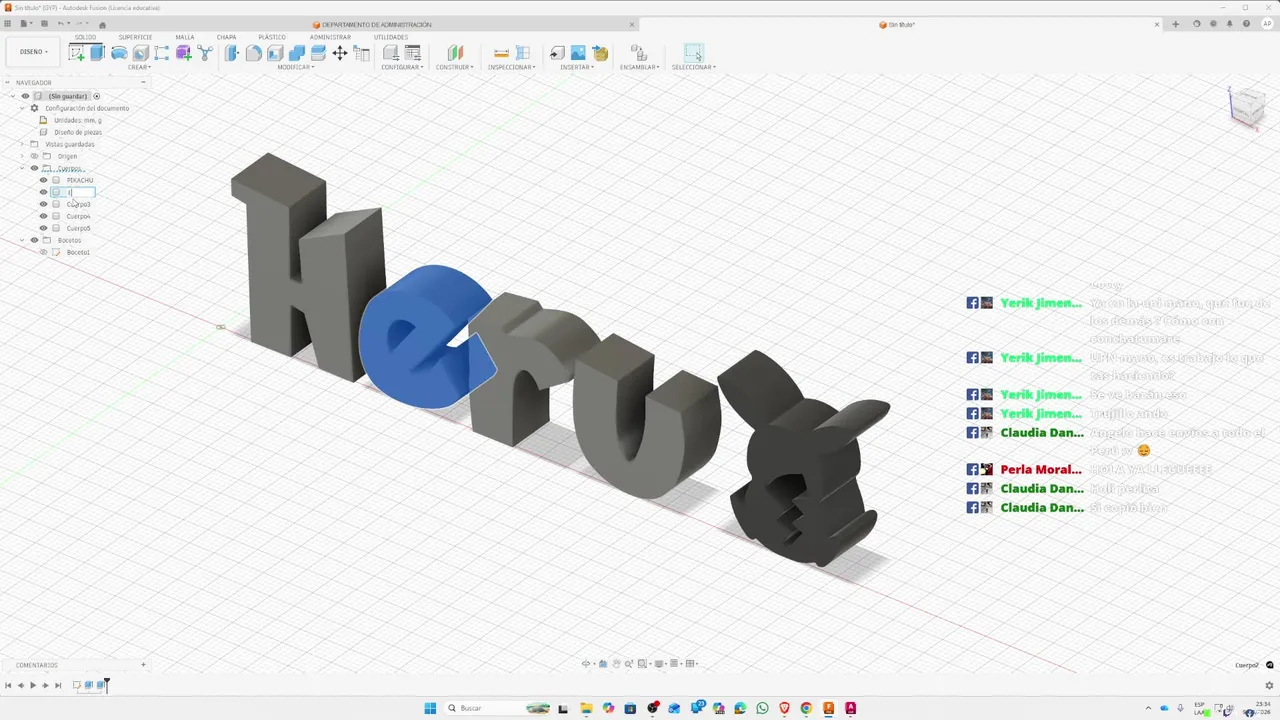Click the Insert Canvas image icon
The width and height of the screenshot is (1280, 720).
pos(578,53)
